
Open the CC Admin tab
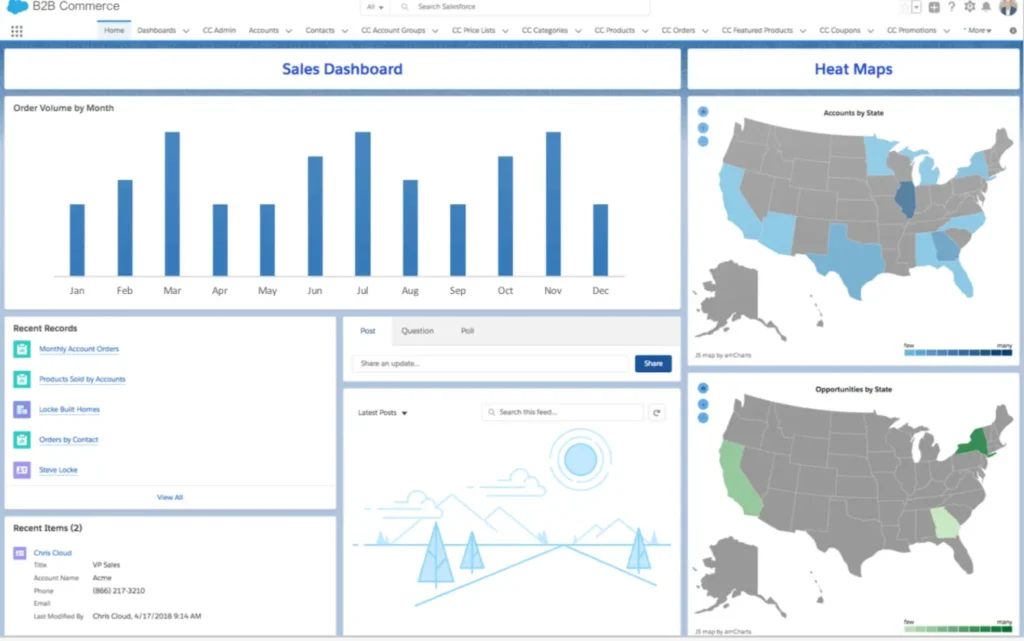219,31
